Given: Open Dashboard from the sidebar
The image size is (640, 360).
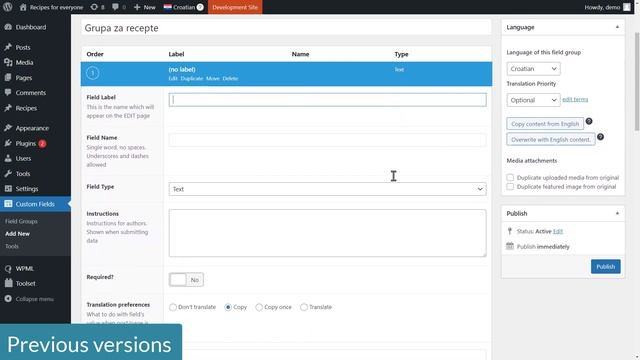Looking at the screenshot, I should tap(31, 27).
